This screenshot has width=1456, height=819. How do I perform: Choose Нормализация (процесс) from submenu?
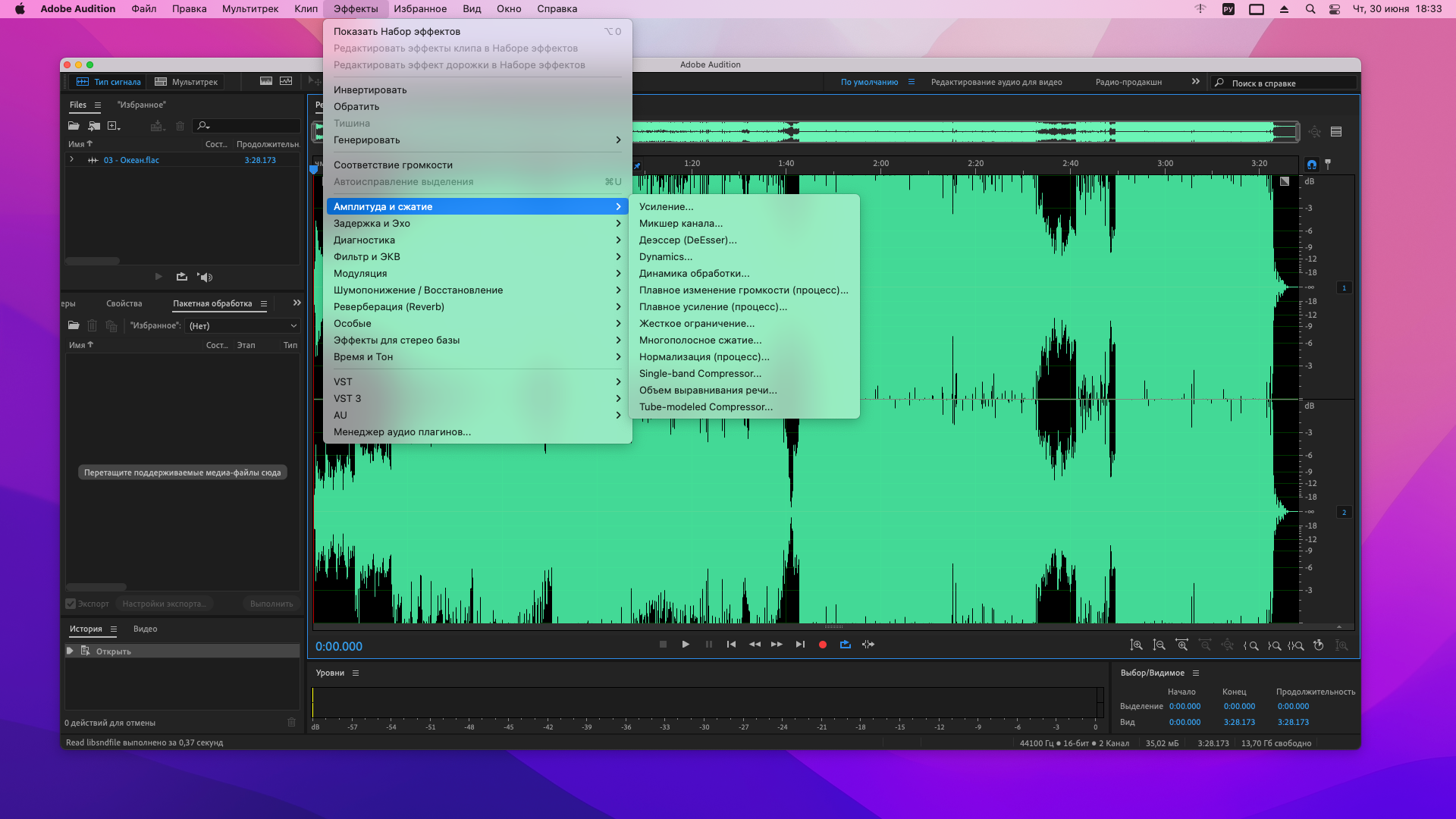tap(704, 356)
